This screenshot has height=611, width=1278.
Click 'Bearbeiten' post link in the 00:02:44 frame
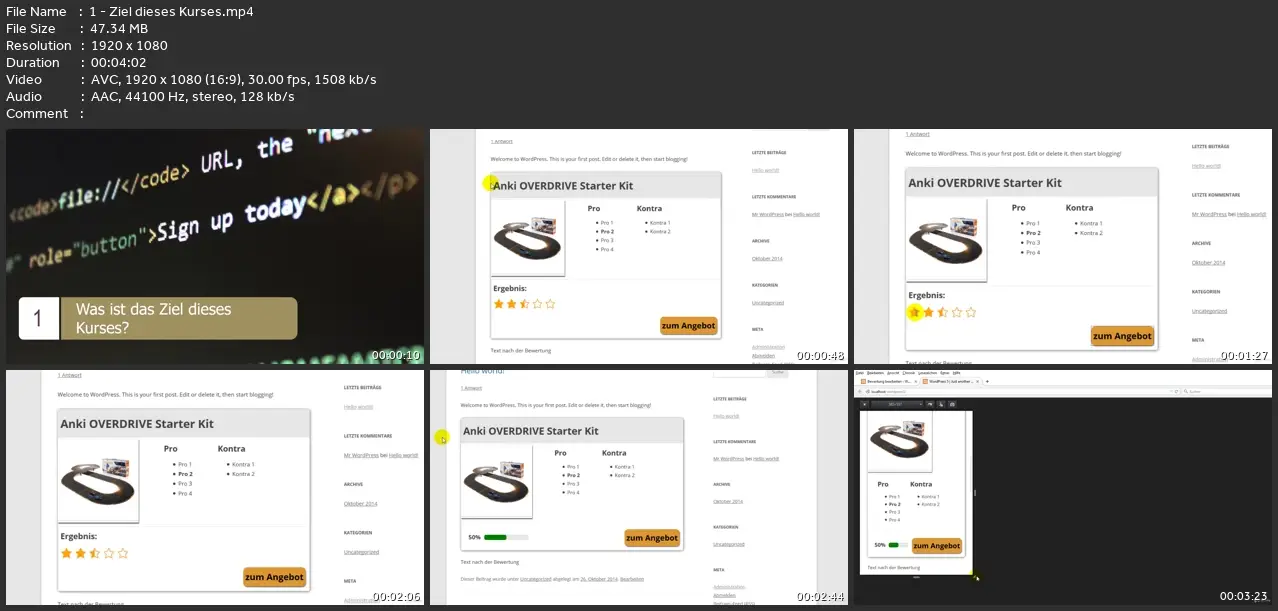click(x=633, y=579)
